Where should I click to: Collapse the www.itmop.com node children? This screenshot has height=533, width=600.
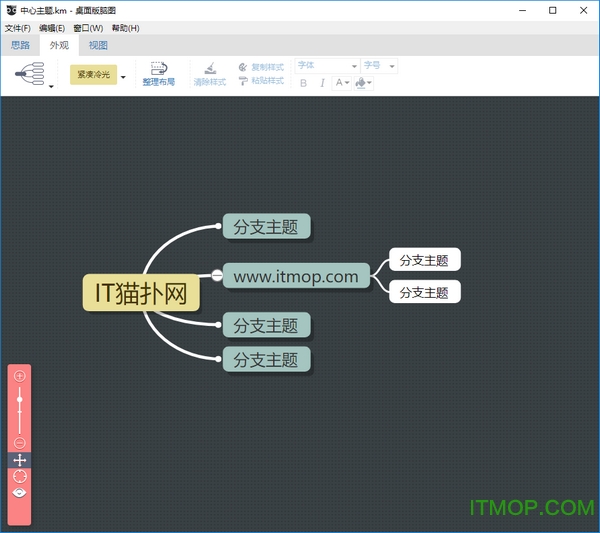[x=217, y=275]
